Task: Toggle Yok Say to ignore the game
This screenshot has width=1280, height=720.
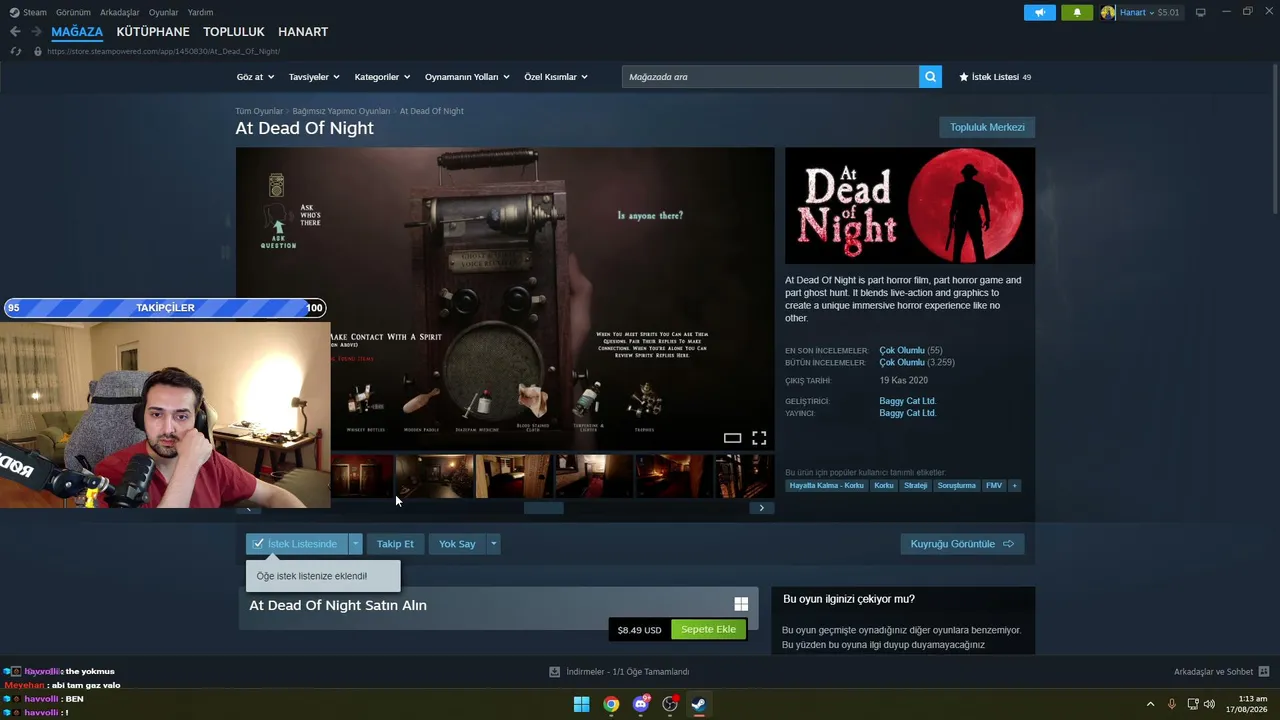Action: (457, 544)
